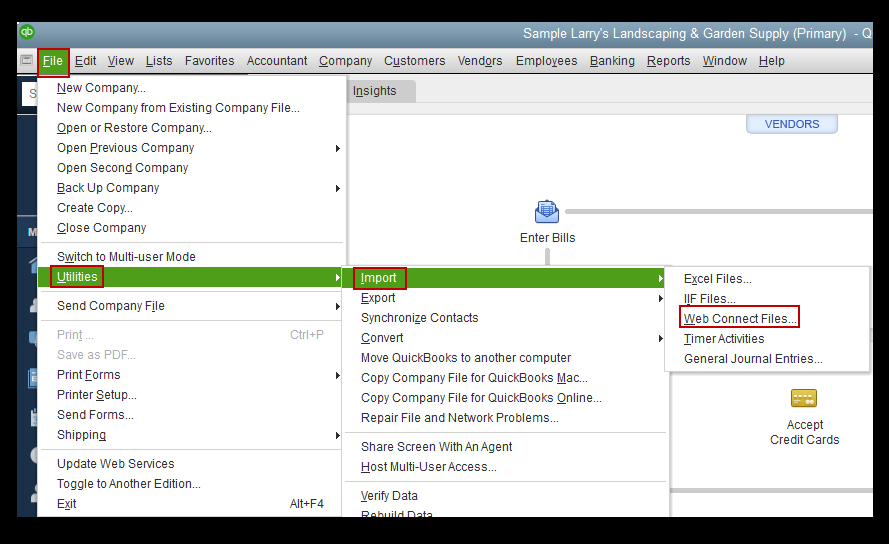Select New Company from Existing Company File...
This screenshot has height=544, width=889.
coord(192,108)
